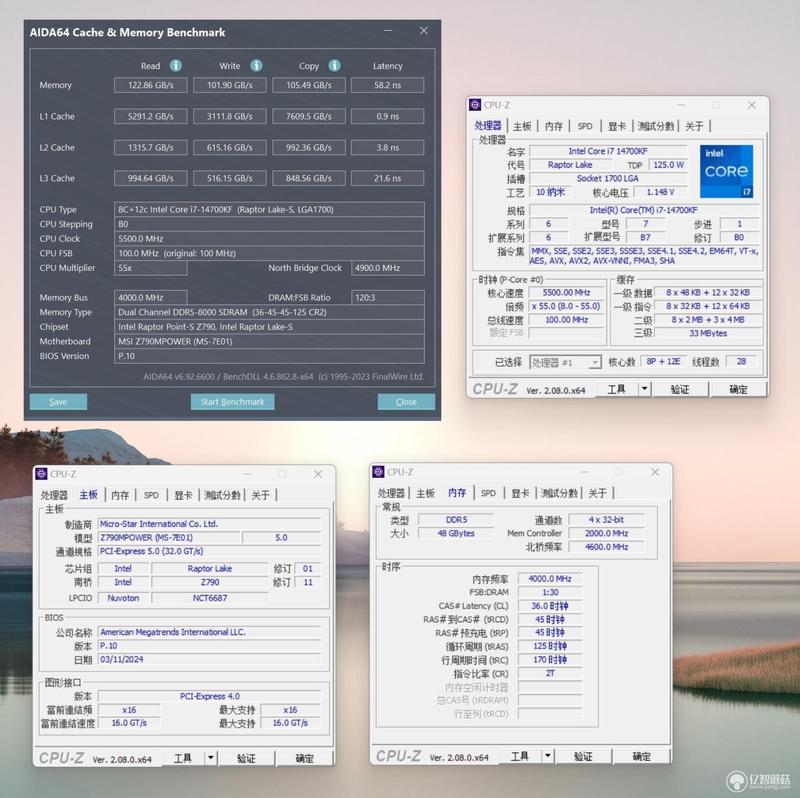Screen dimensions: 800x798
Task: Open the processor selection dropdown 处理器 #1
Action: point(565,362)
